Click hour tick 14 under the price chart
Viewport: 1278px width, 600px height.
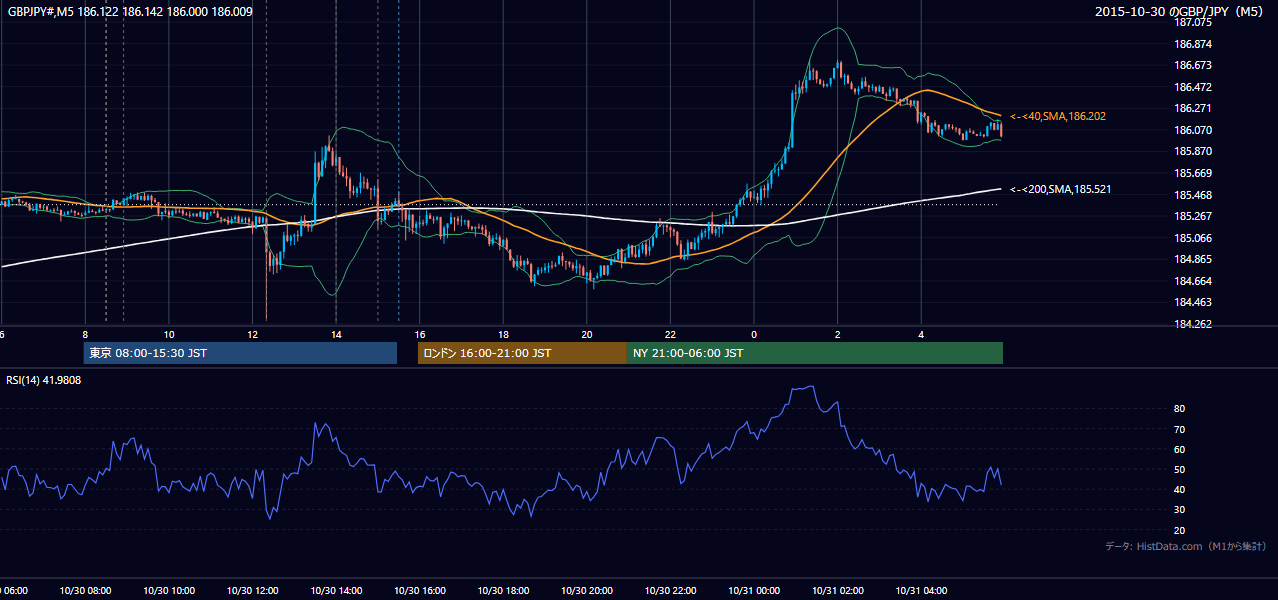pos(336,334)
